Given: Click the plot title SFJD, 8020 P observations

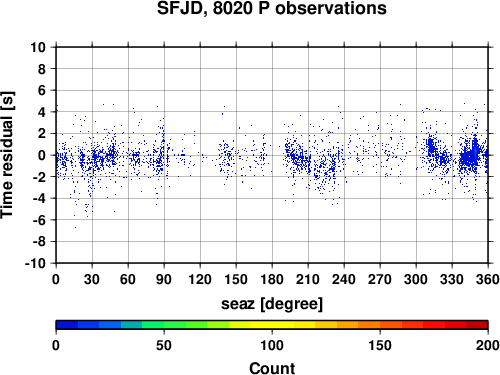Looking at the screenshot, I should pyautogui.click(x=271, y=8).
